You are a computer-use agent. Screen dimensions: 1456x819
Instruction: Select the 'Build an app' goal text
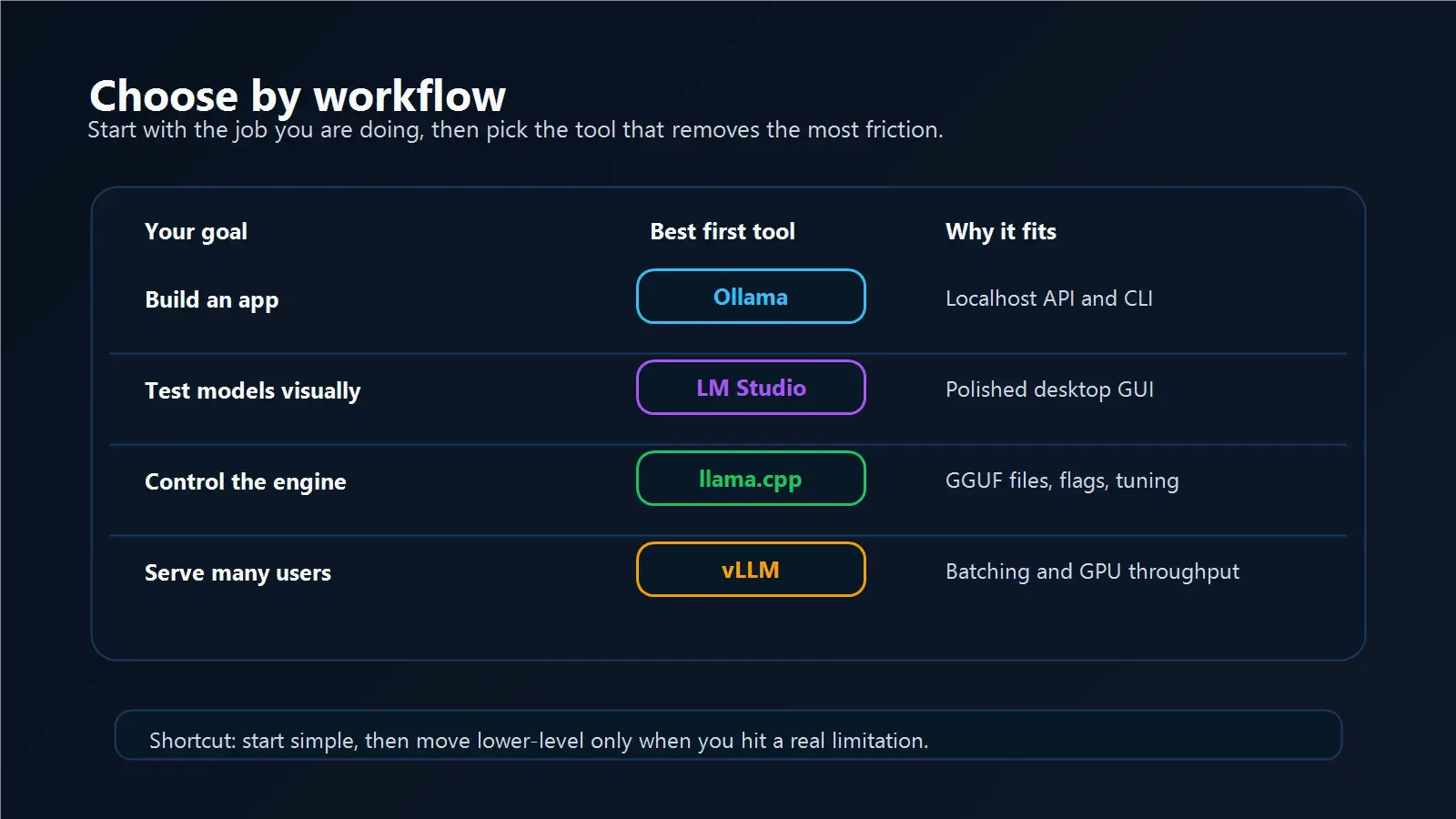[212, 300]
